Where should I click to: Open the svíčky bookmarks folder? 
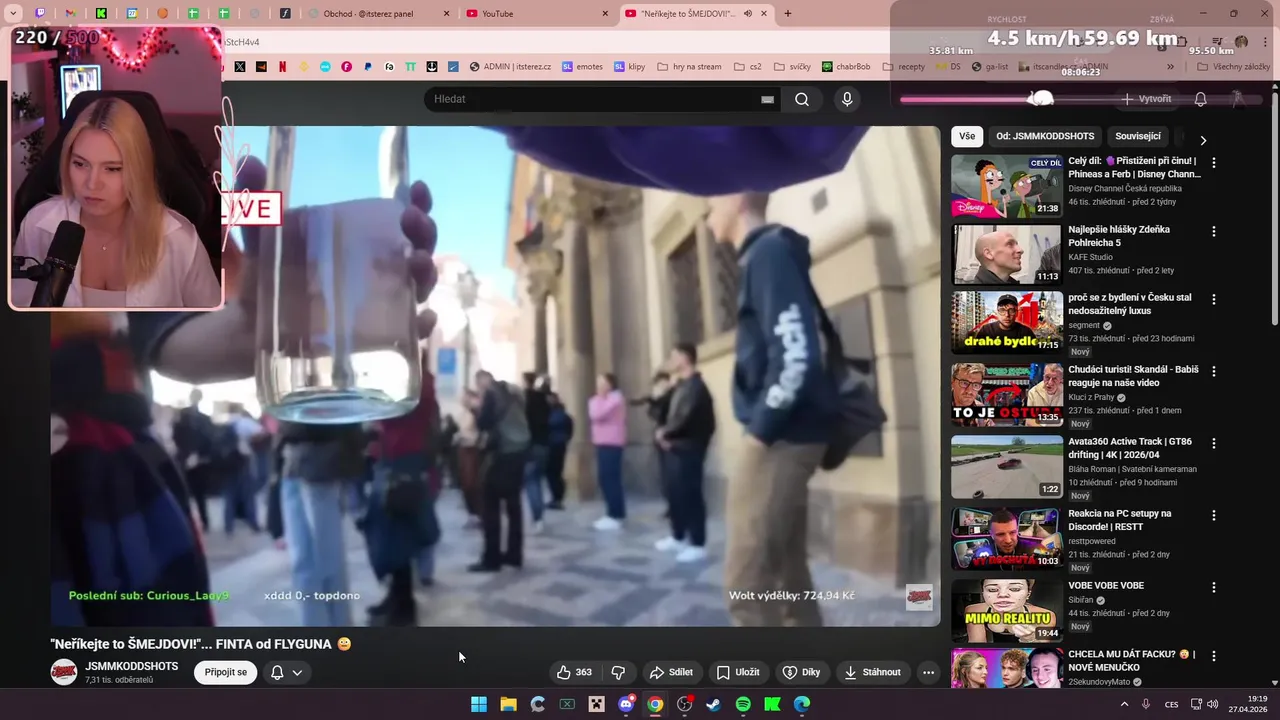pos(792,67)
